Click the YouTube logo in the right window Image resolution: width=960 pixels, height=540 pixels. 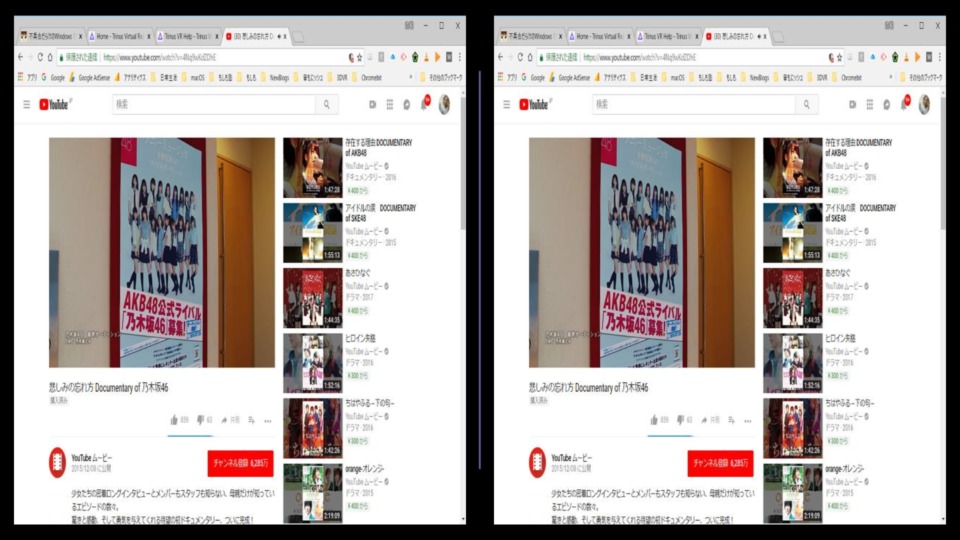pos(534,105)
